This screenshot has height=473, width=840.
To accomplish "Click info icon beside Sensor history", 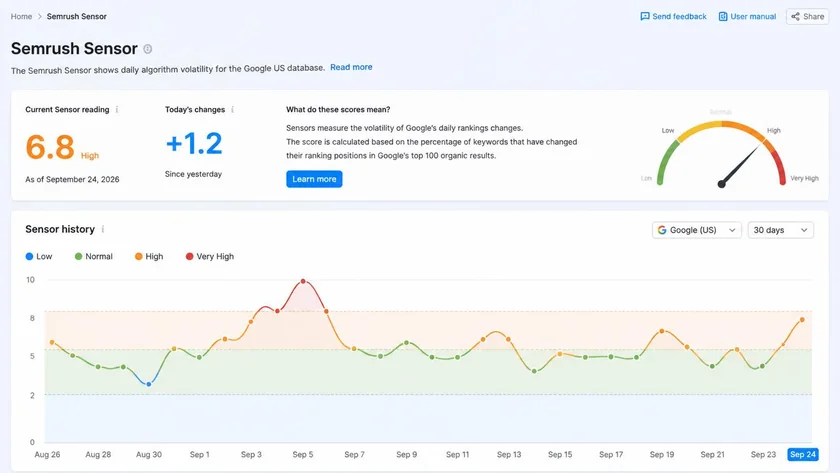I will coord(103,229).
